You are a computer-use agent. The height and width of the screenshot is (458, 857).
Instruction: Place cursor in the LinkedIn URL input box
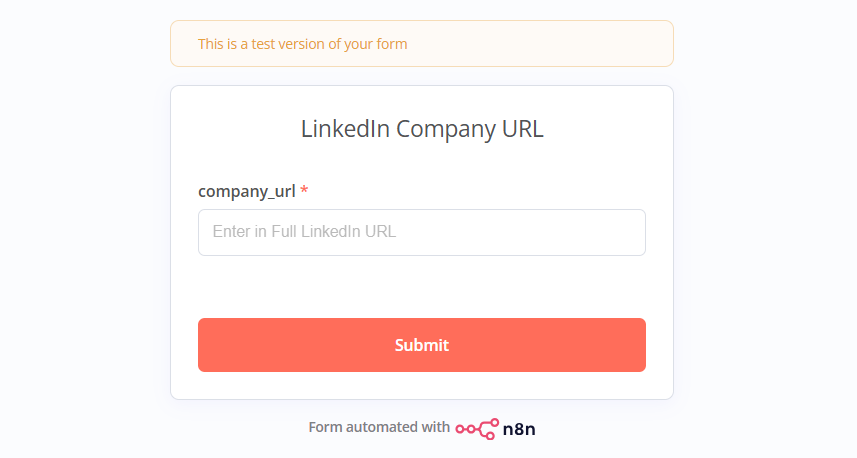coord(421,232)
